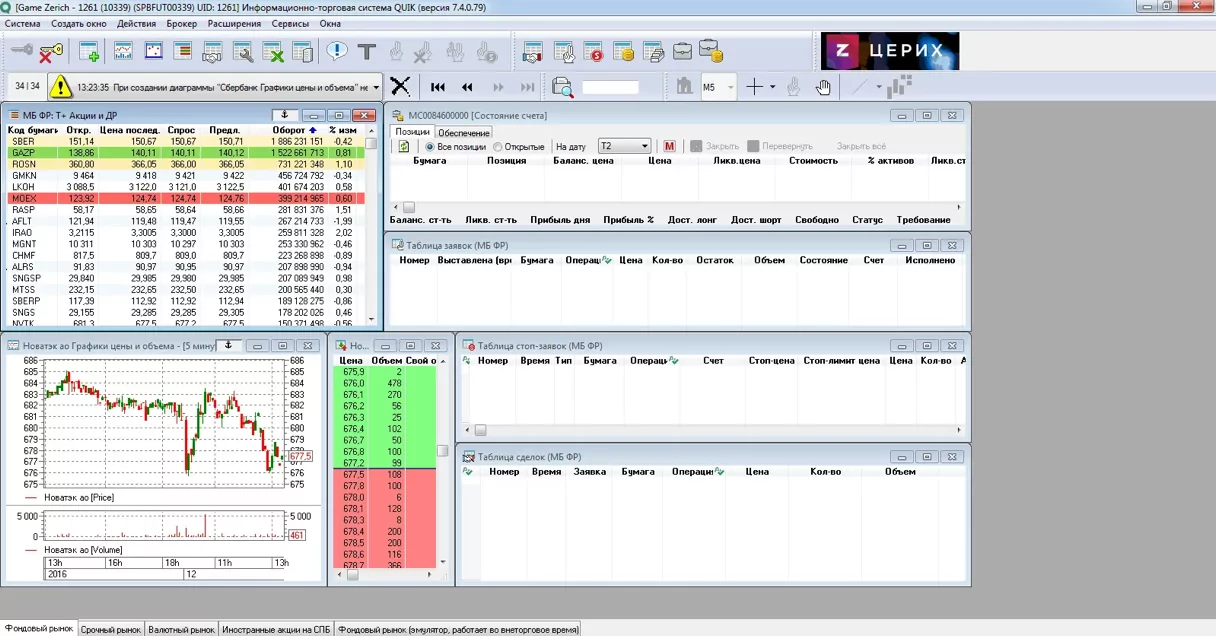Open the T2 date dropdown

coord(624,146)
